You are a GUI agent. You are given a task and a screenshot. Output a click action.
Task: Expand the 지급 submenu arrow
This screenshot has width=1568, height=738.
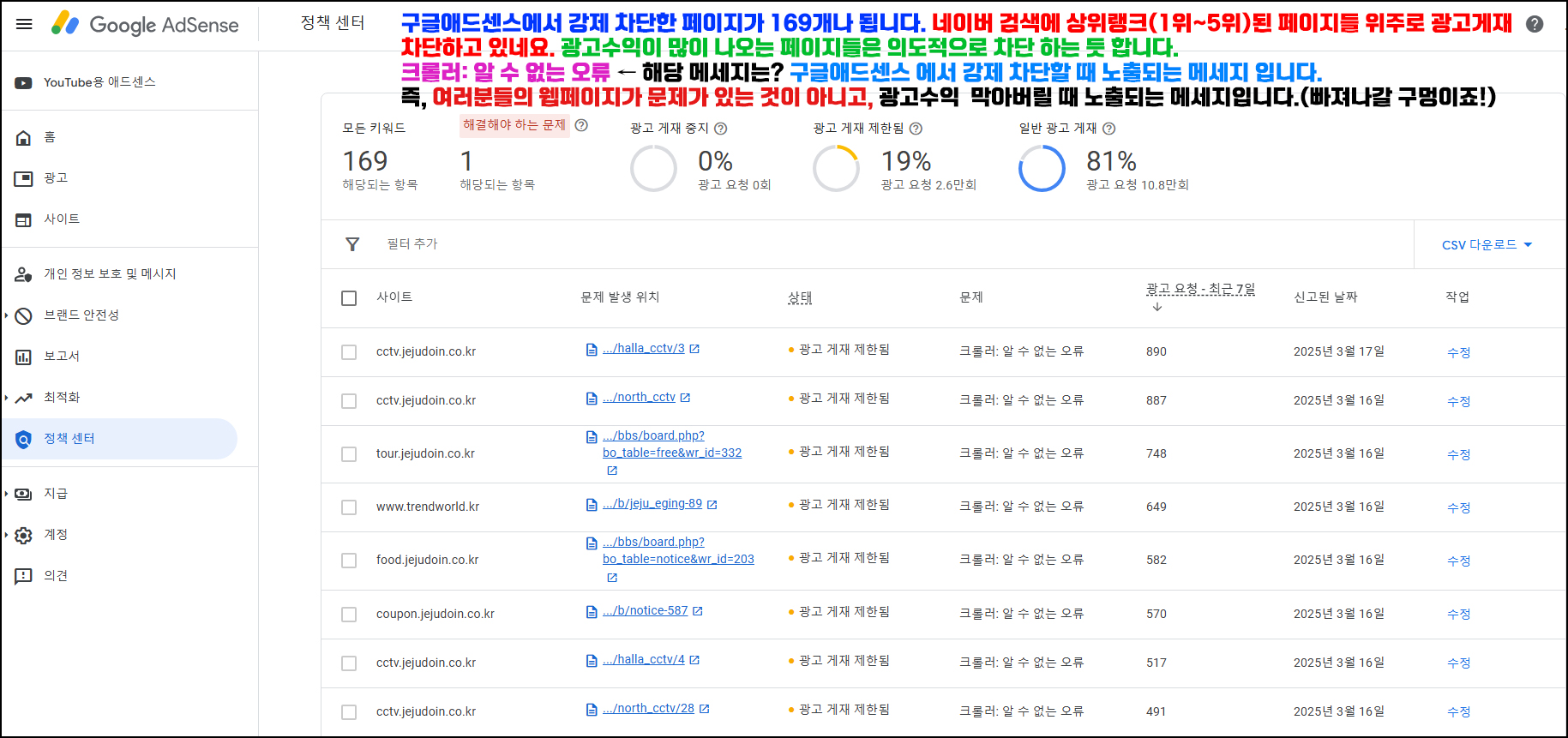pyautogui.click(x=6, y=494)
